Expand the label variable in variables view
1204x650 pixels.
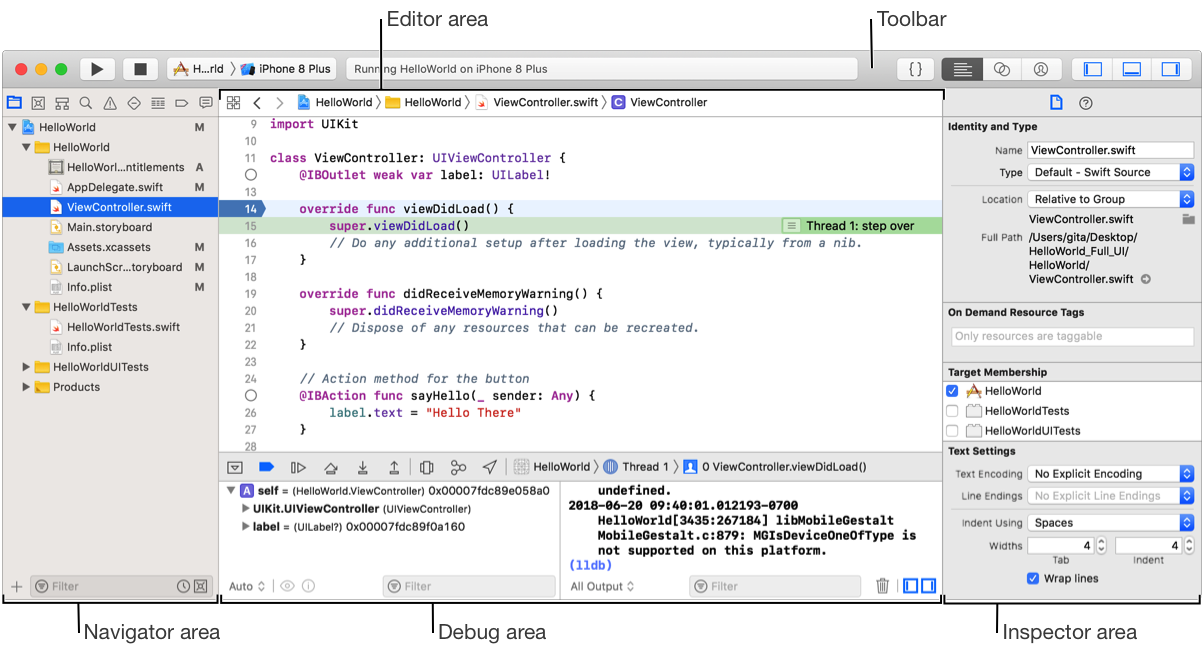coord(246,527)
